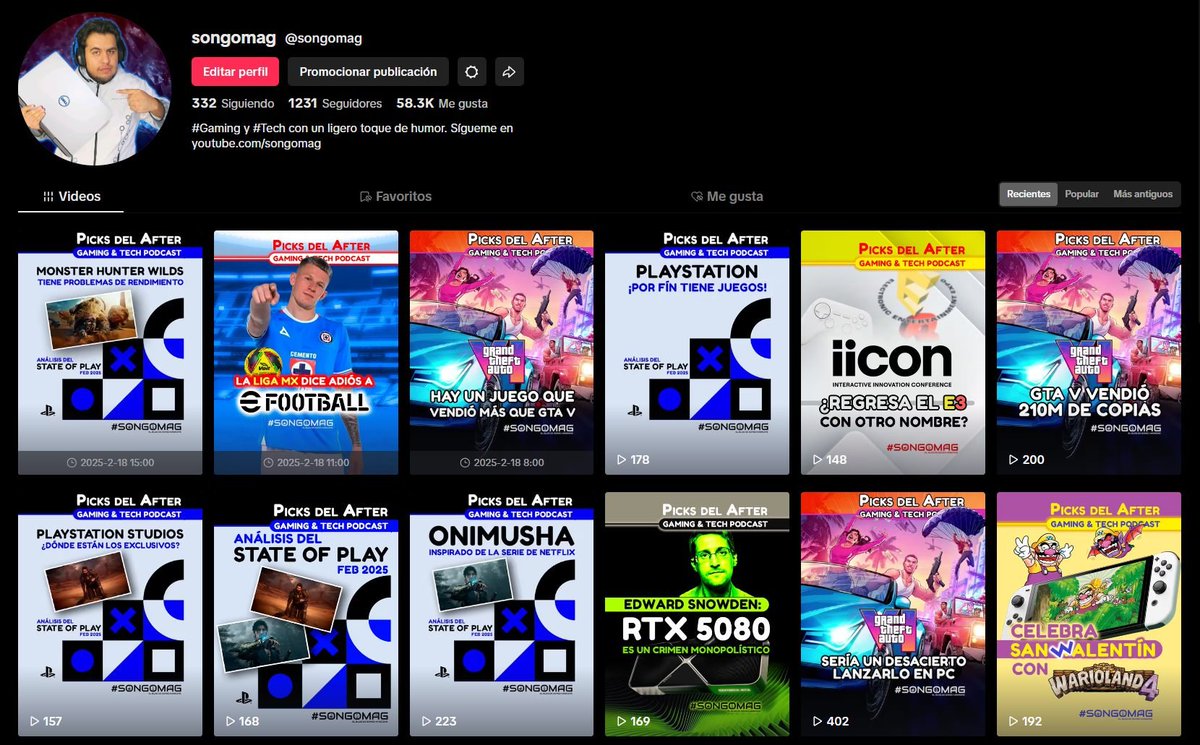The height and width of the screenshot is (745, 1200).
Task: Click the @songomag username handle
Action: tap(323, 38)
